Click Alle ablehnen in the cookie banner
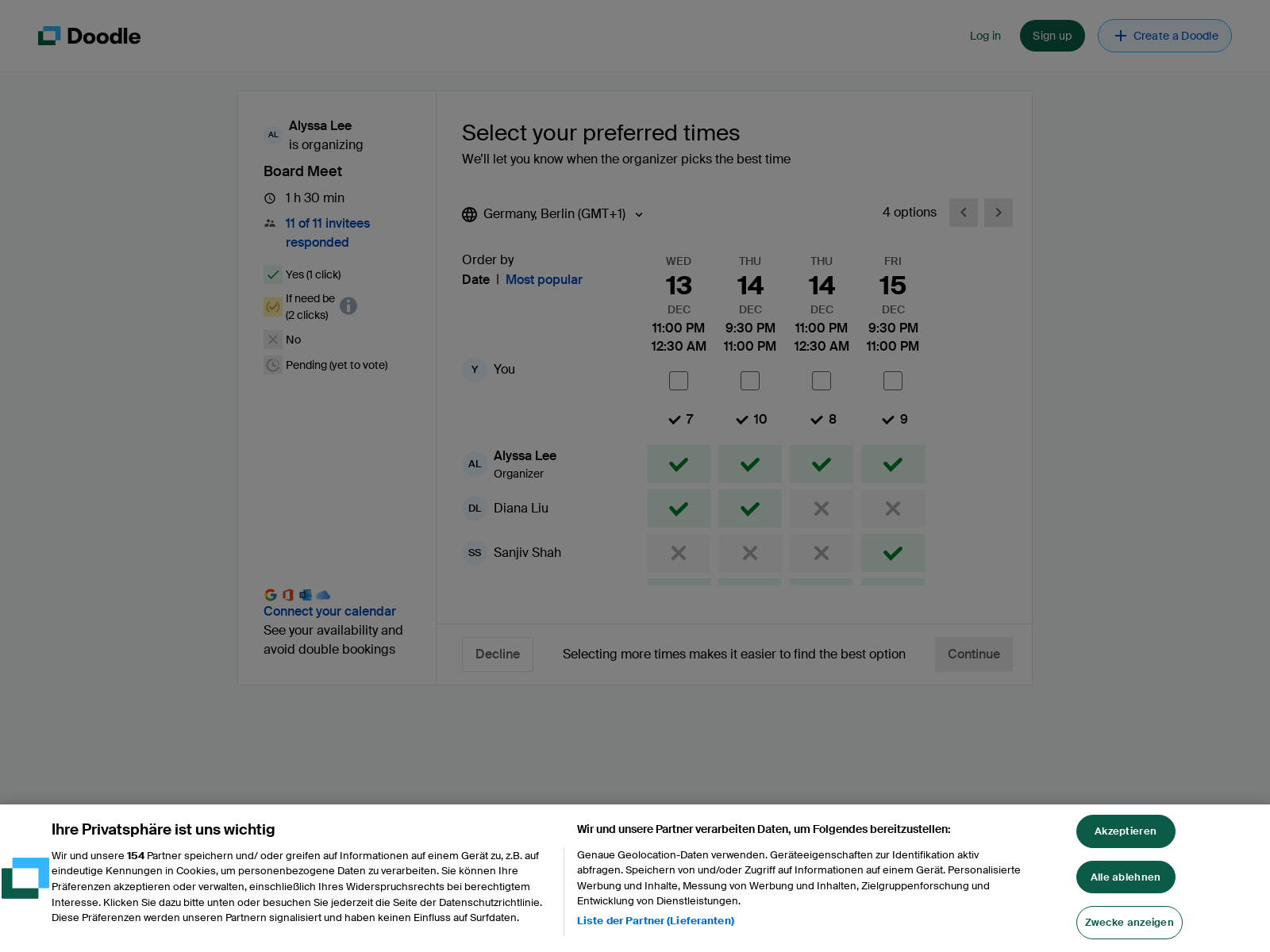Screen dimensions: 1270x952 pos(1126,877)
